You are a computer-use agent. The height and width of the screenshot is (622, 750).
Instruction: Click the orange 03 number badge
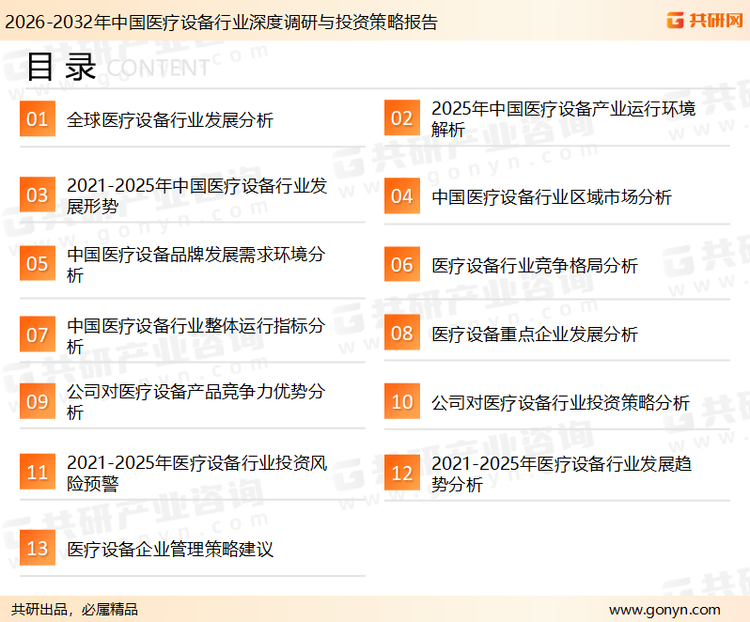pyautogui.click(x=37, y=195)
